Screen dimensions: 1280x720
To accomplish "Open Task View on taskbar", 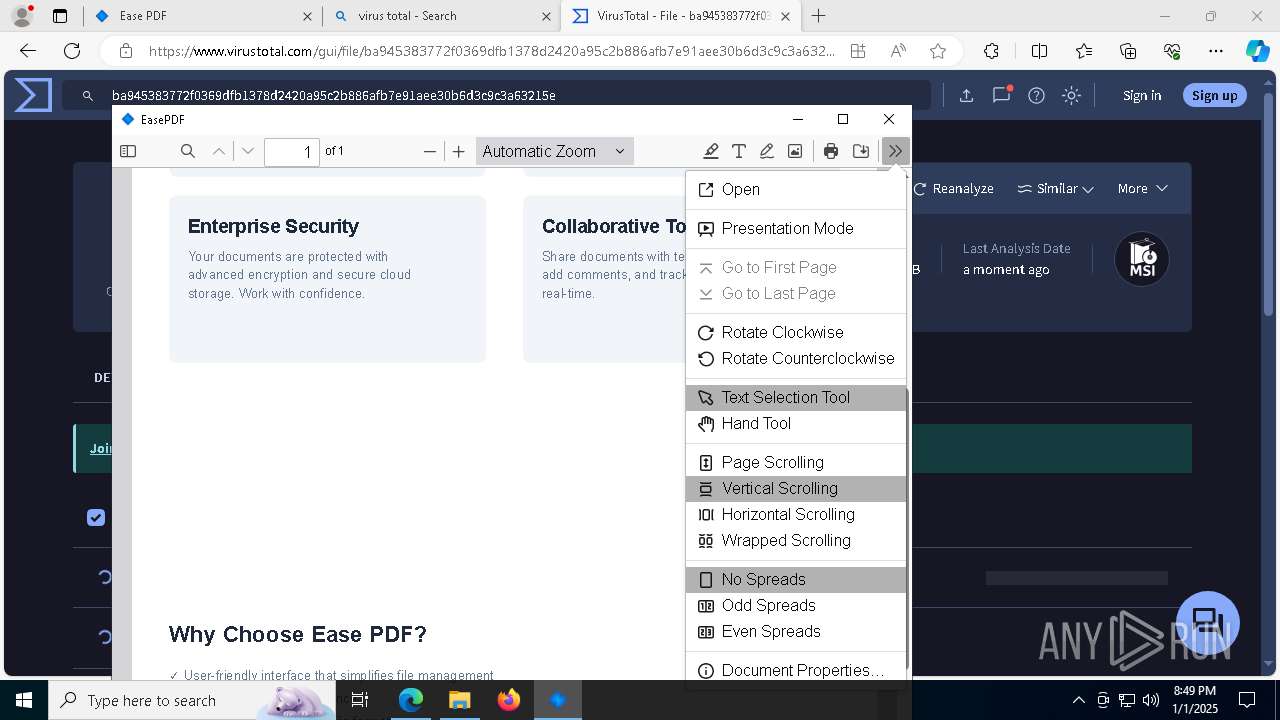I will click(x=360, y=700).
